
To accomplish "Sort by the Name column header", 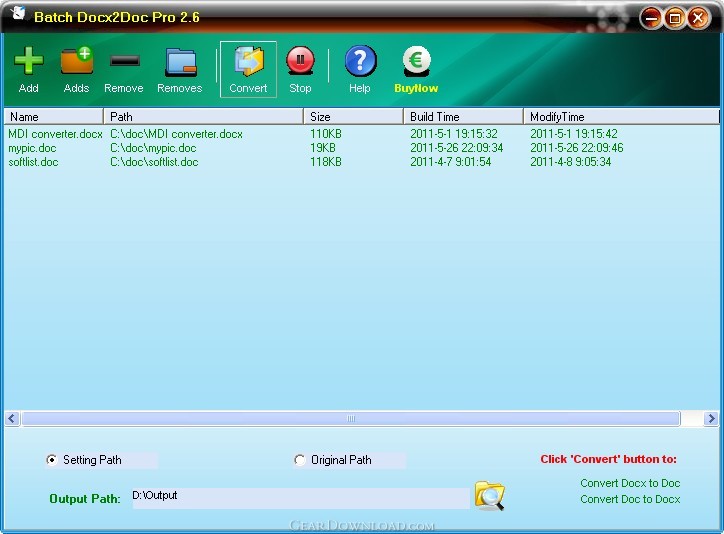I will click(x=54, y=116).
